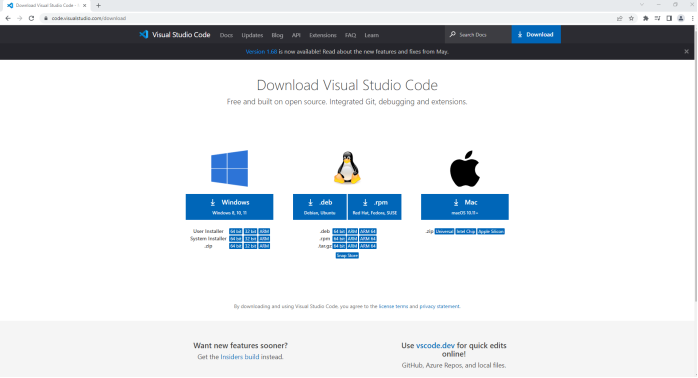Expand the tab search chevron in title bar
Screen dimensions: 698x378
[641, 4]
